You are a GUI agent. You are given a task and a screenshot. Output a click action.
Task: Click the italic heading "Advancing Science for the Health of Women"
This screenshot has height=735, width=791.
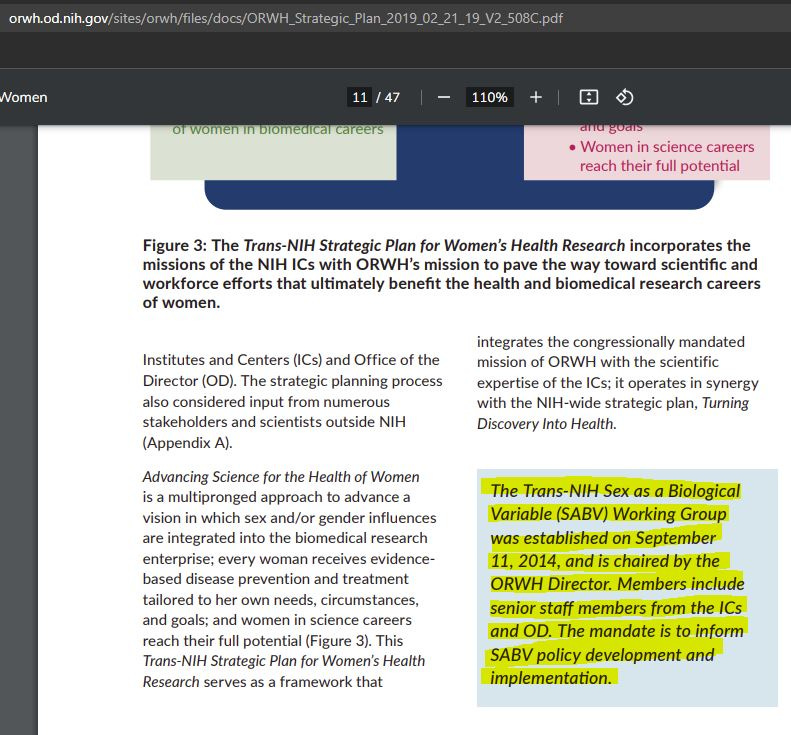(281, 477)
